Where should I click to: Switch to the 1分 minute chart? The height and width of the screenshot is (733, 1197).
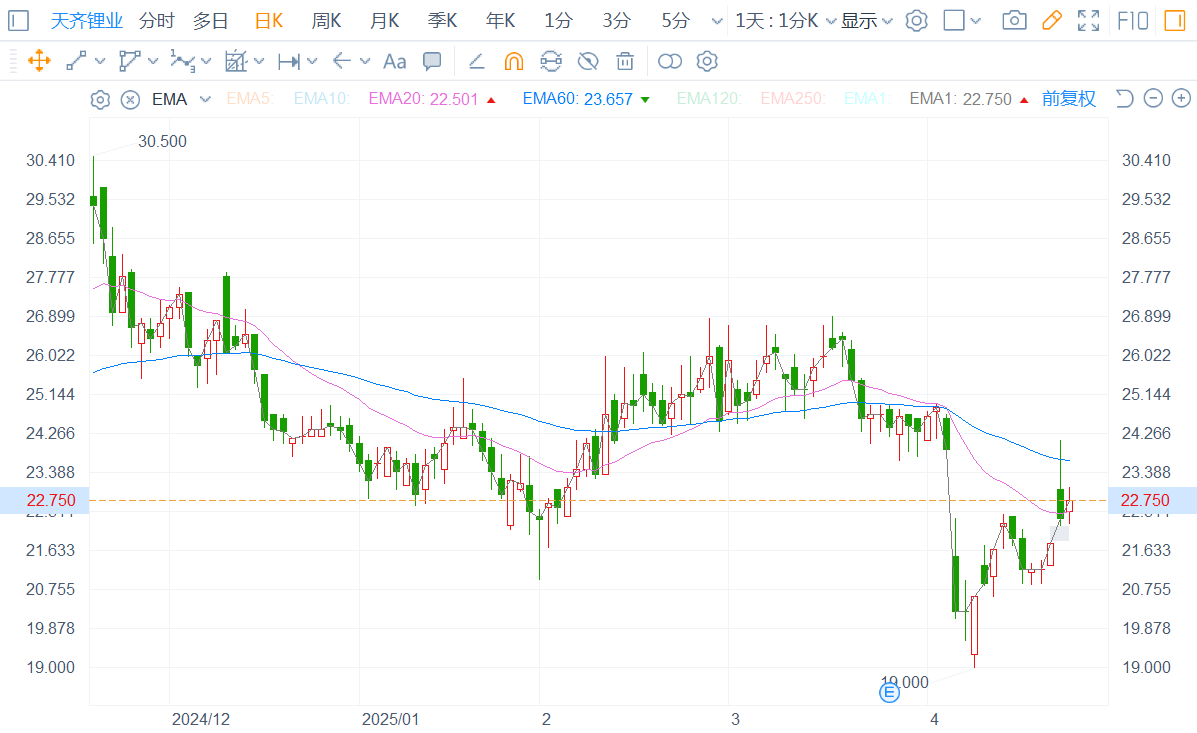tap(558, 21)
